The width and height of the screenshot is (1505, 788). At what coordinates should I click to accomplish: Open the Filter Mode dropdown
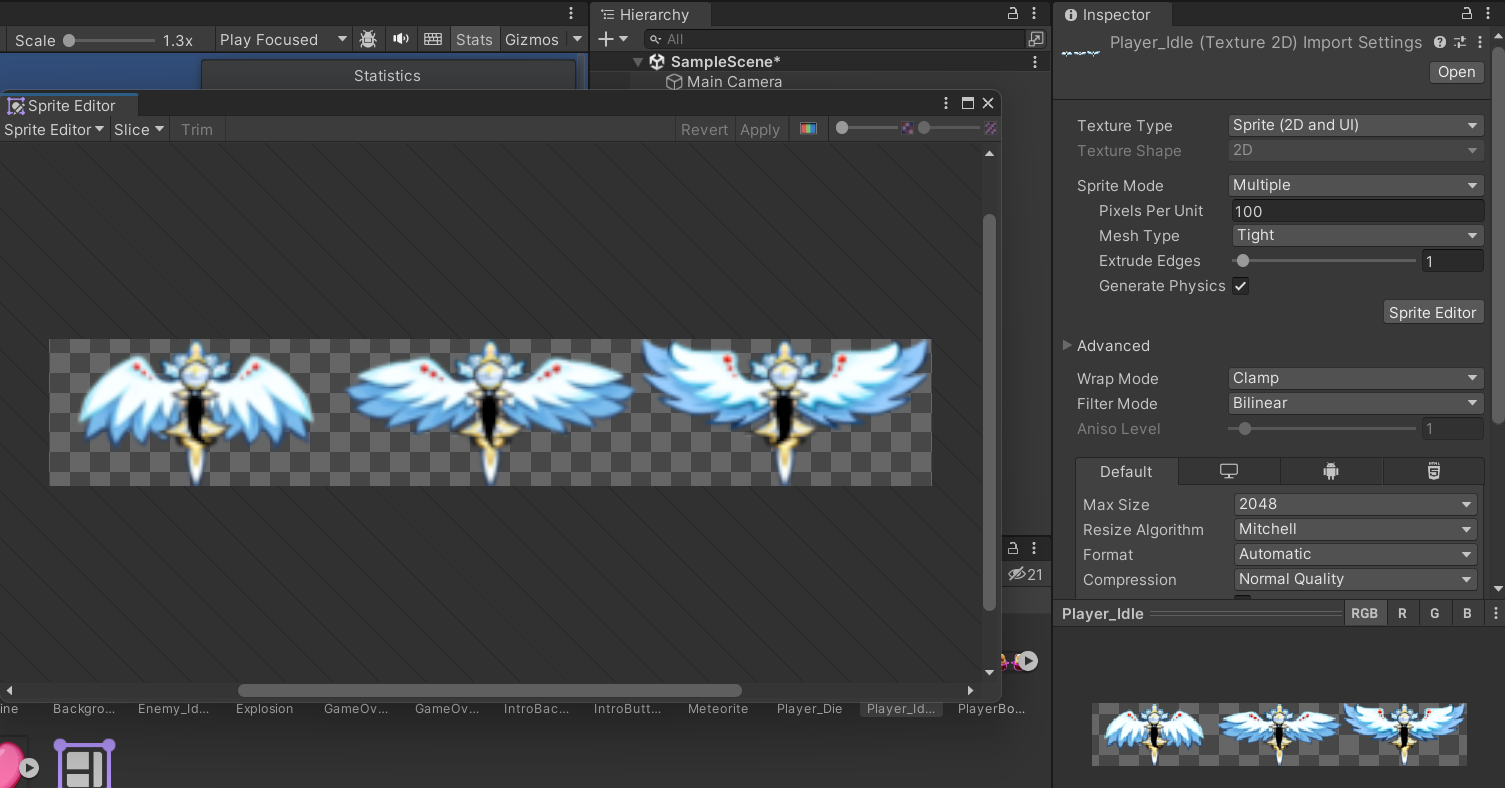[1355, 403]
